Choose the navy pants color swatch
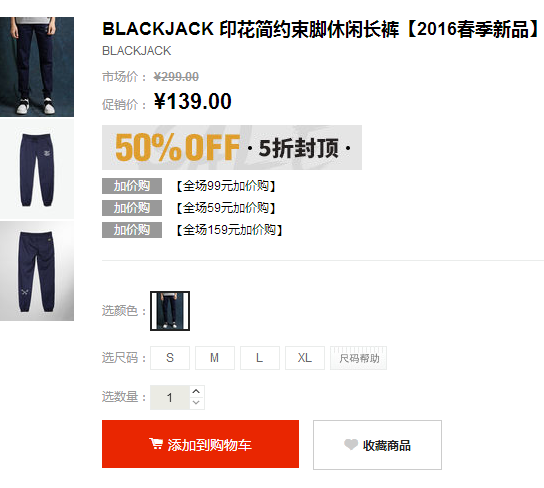 pyautogui.click(x=170, y=311)
